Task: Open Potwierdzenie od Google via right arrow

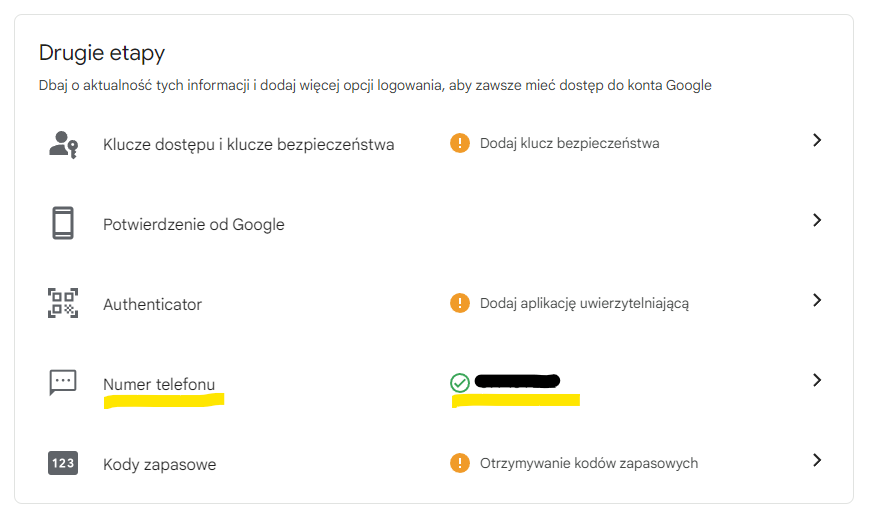Action: pos(817,220)
